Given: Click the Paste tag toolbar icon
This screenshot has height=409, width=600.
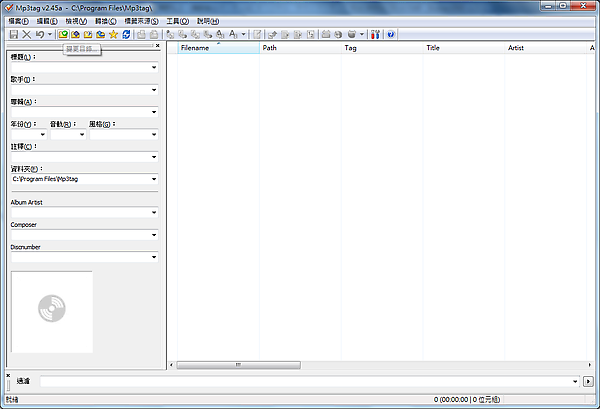Looking at the screenshot, I should [x=154, y=34].
